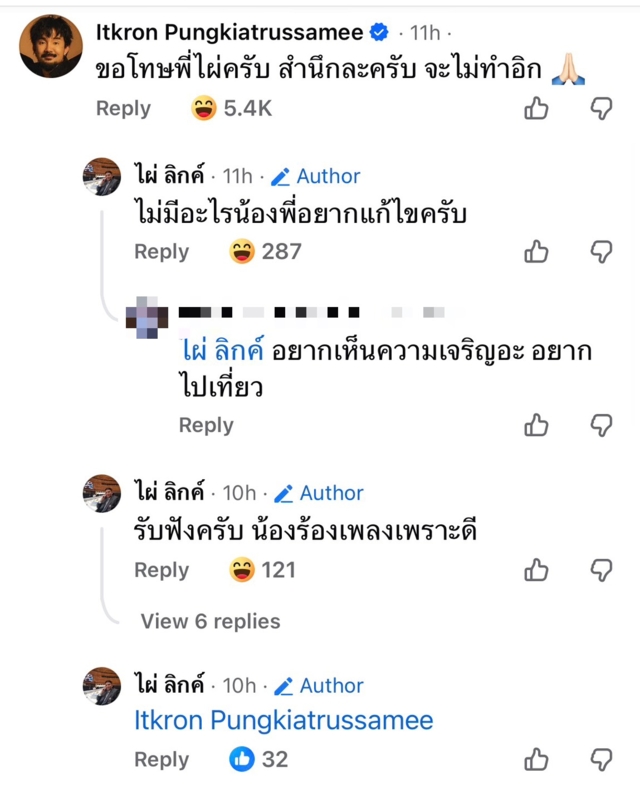Thumbs up the 121-reaction author comment

tap(537, 570)
